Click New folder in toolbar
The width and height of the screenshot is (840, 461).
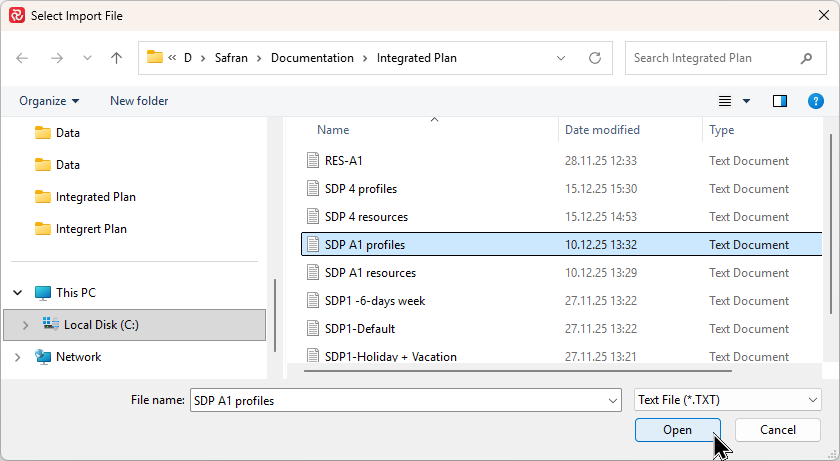139,101
